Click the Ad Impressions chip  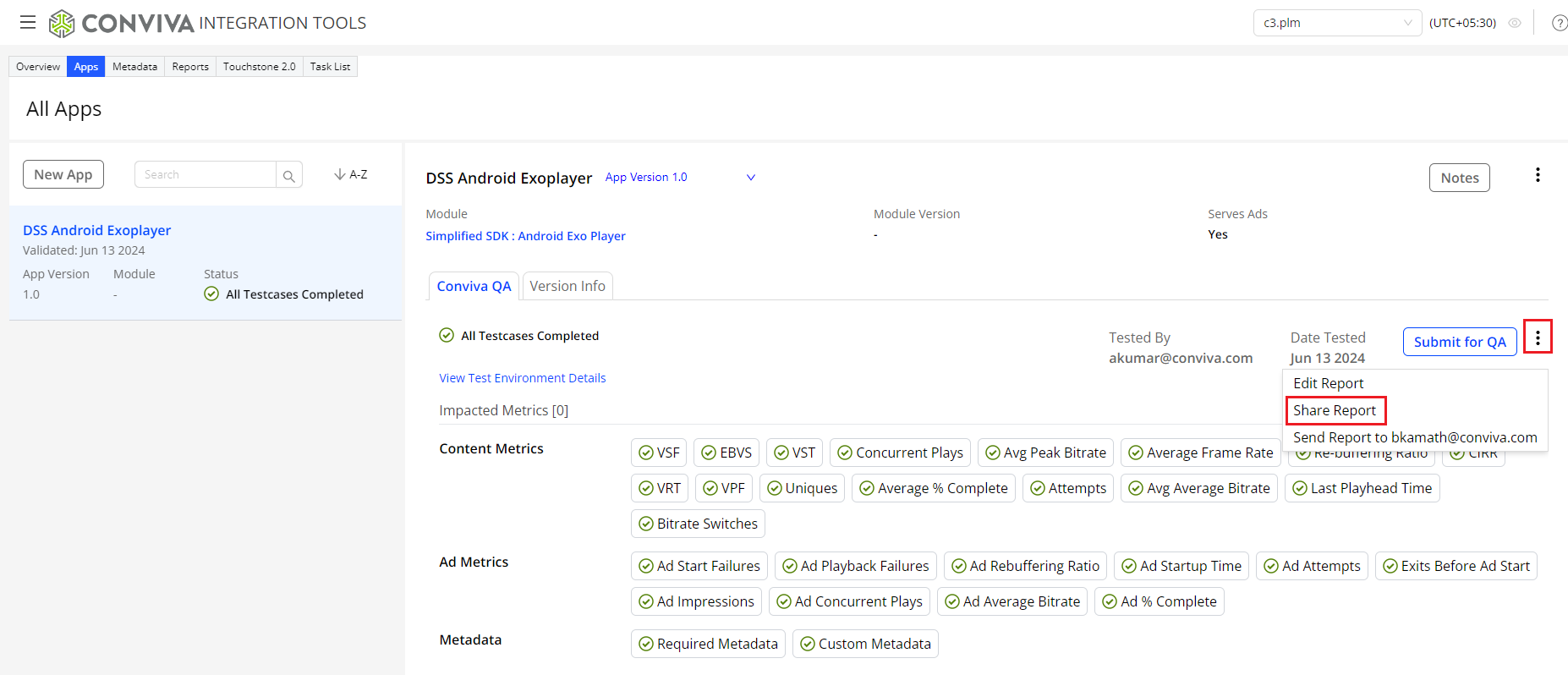[x=696, y=601]
